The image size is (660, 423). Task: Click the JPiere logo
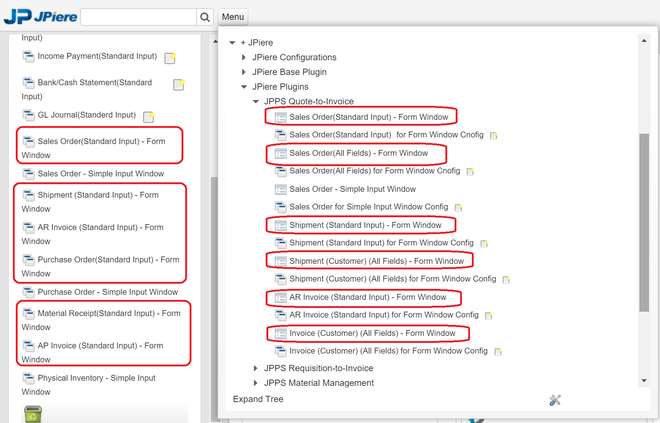click(38, 16)
